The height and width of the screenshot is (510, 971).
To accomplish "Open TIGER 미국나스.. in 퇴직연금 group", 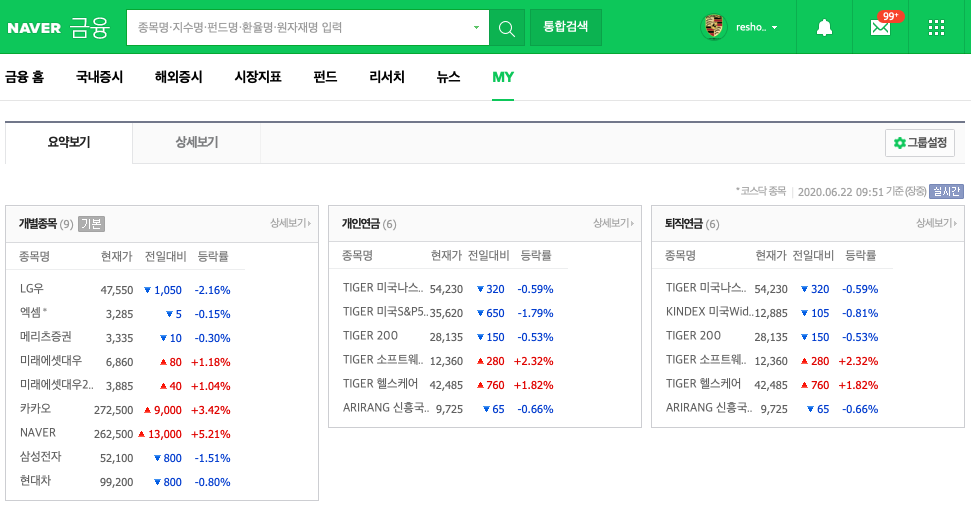I will [706, 288].
